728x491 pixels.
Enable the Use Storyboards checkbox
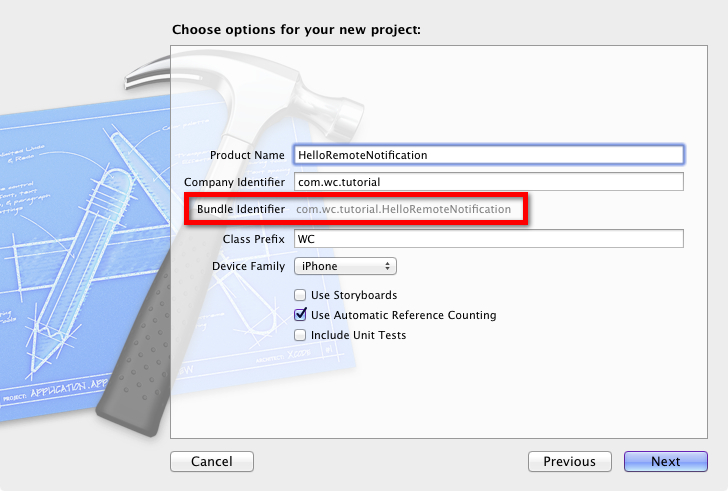[x=300, y=296]
